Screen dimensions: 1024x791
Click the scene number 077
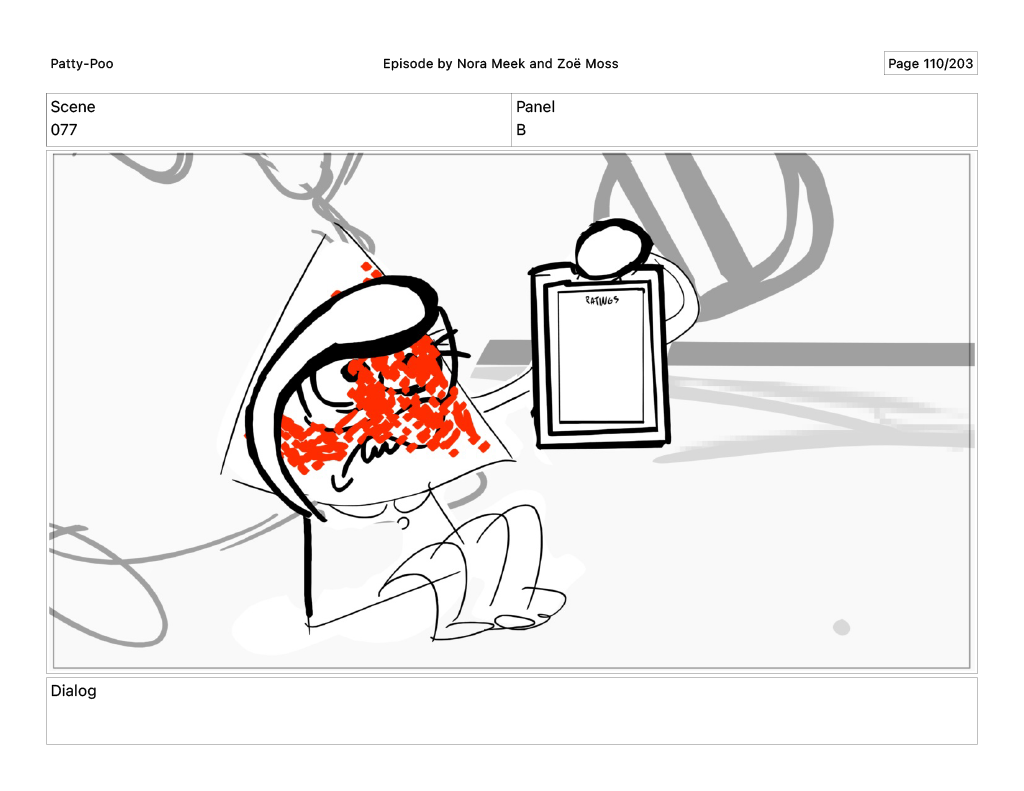(x=64, y=130)
